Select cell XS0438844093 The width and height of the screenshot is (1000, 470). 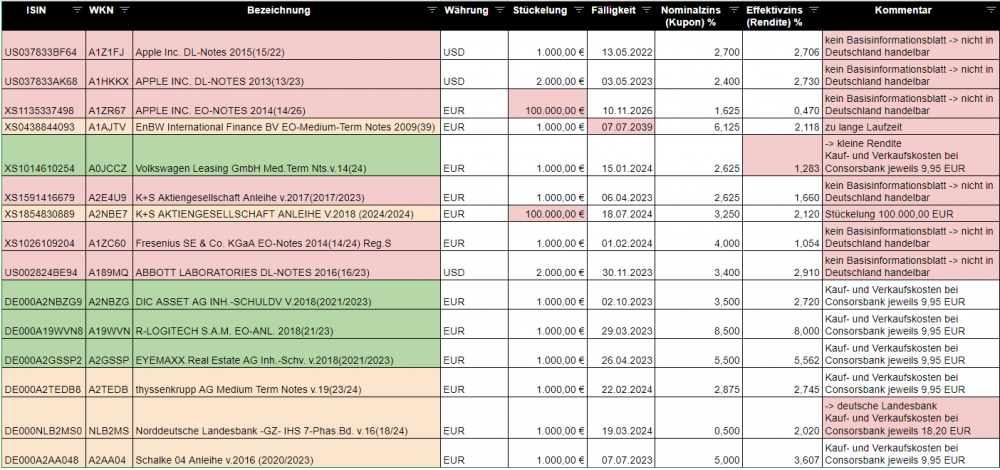[43, 127]
